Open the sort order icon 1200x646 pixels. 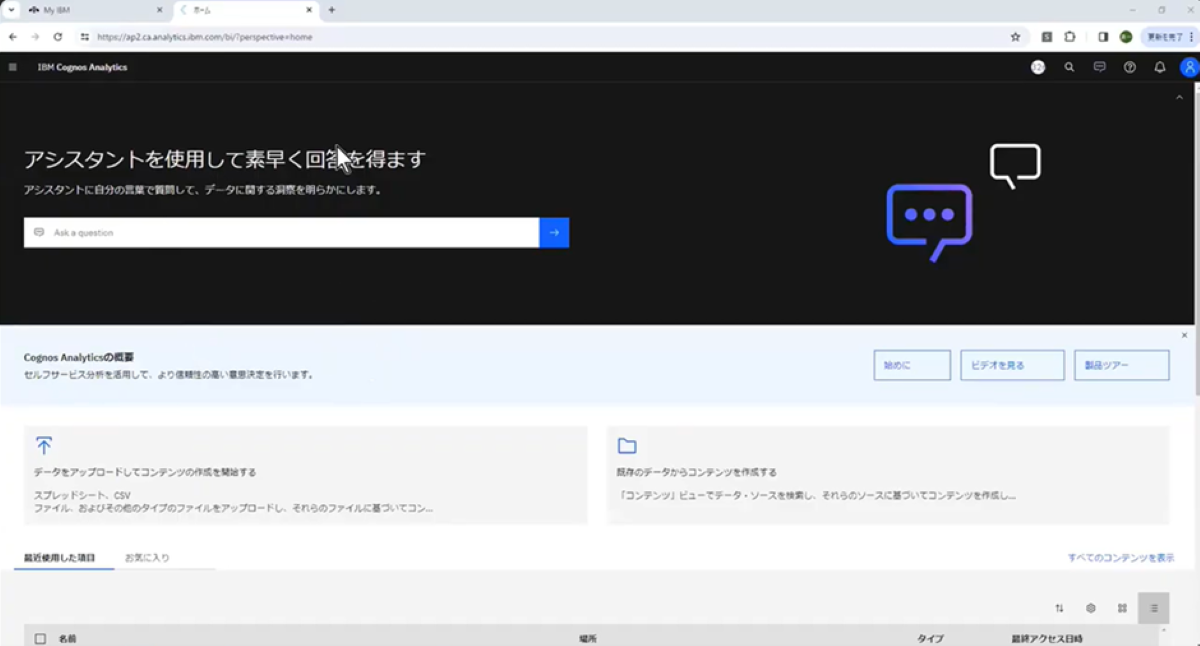(x=1059, y=608)
